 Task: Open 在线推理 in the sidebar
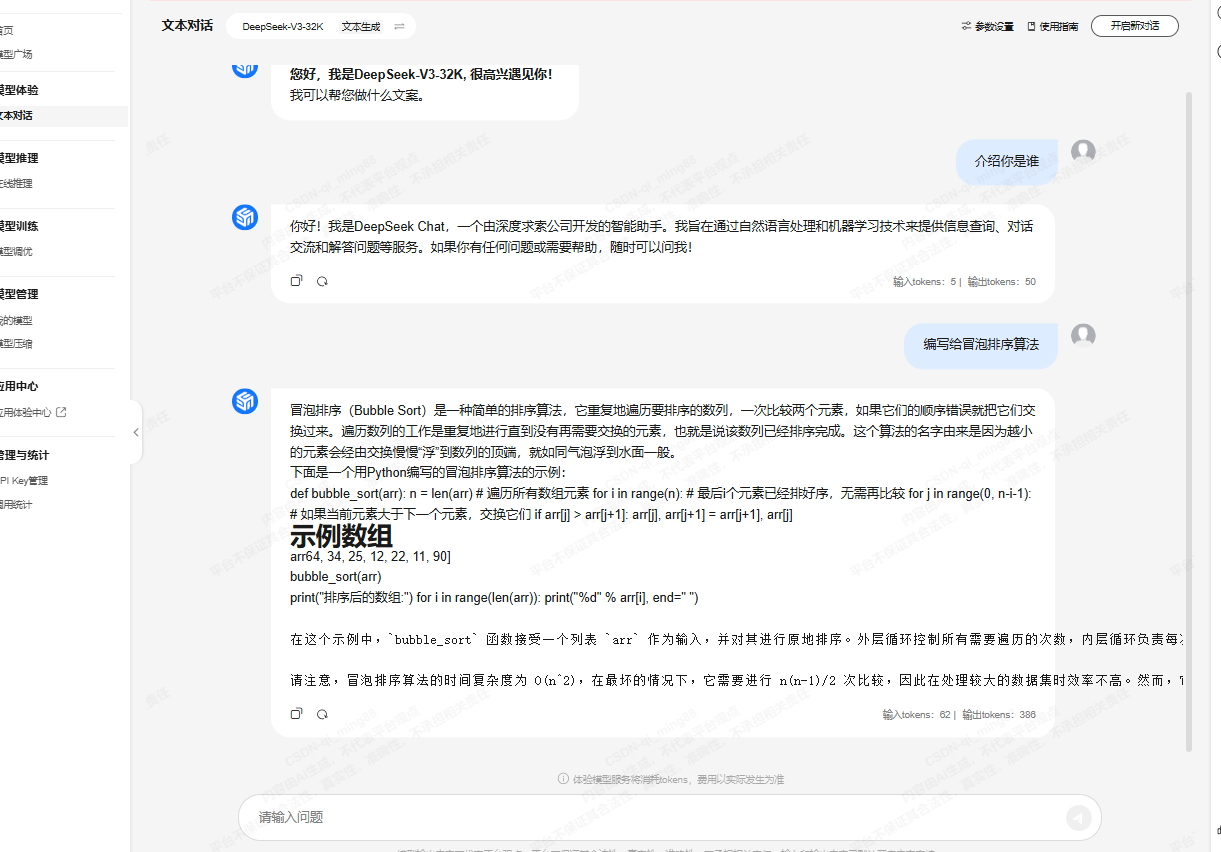16,184
